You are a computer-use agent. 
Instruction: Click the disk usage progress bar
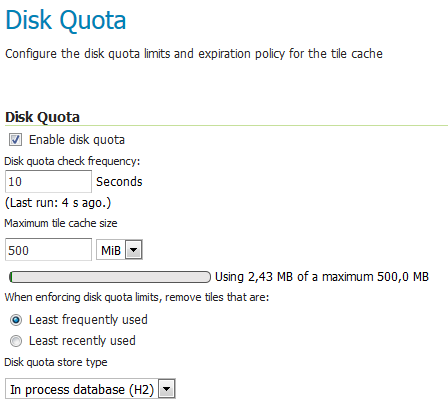(110, 277)
